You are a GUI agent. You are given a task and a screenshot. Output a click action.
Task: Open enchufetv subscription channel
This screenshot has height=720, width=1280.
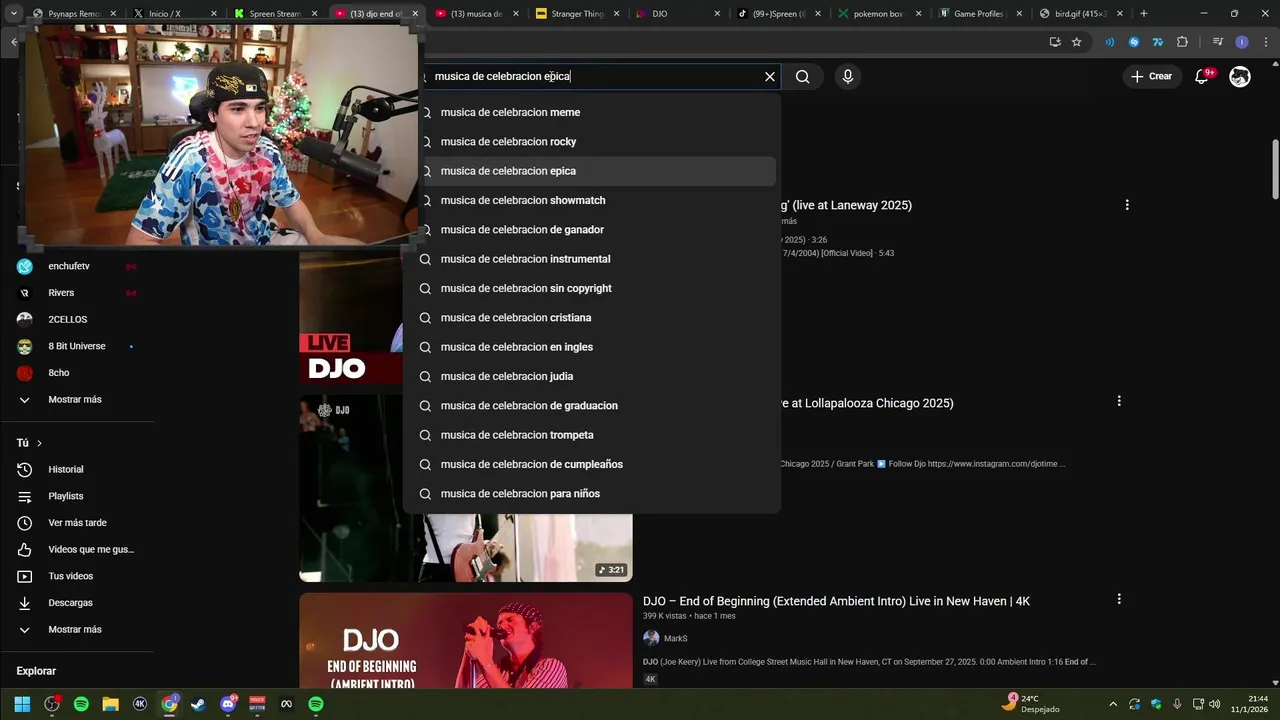[77, 266]
